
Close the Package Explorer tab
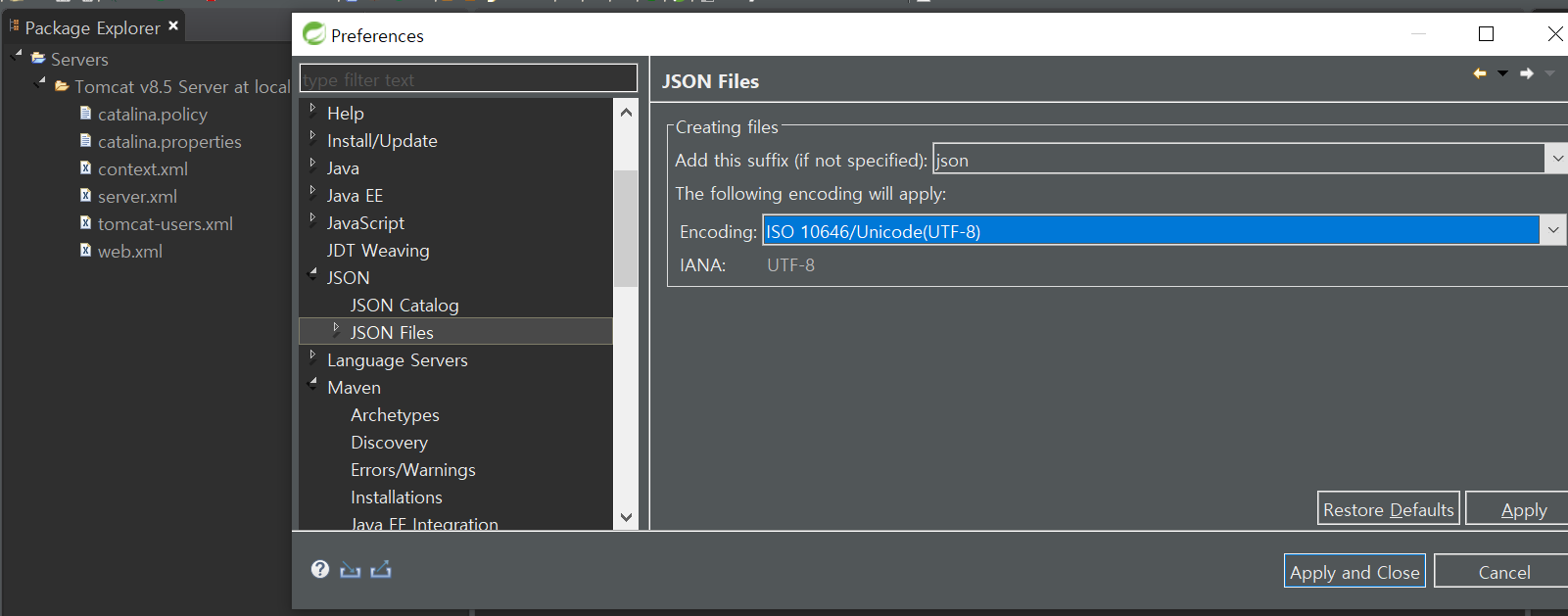point(173,25)
